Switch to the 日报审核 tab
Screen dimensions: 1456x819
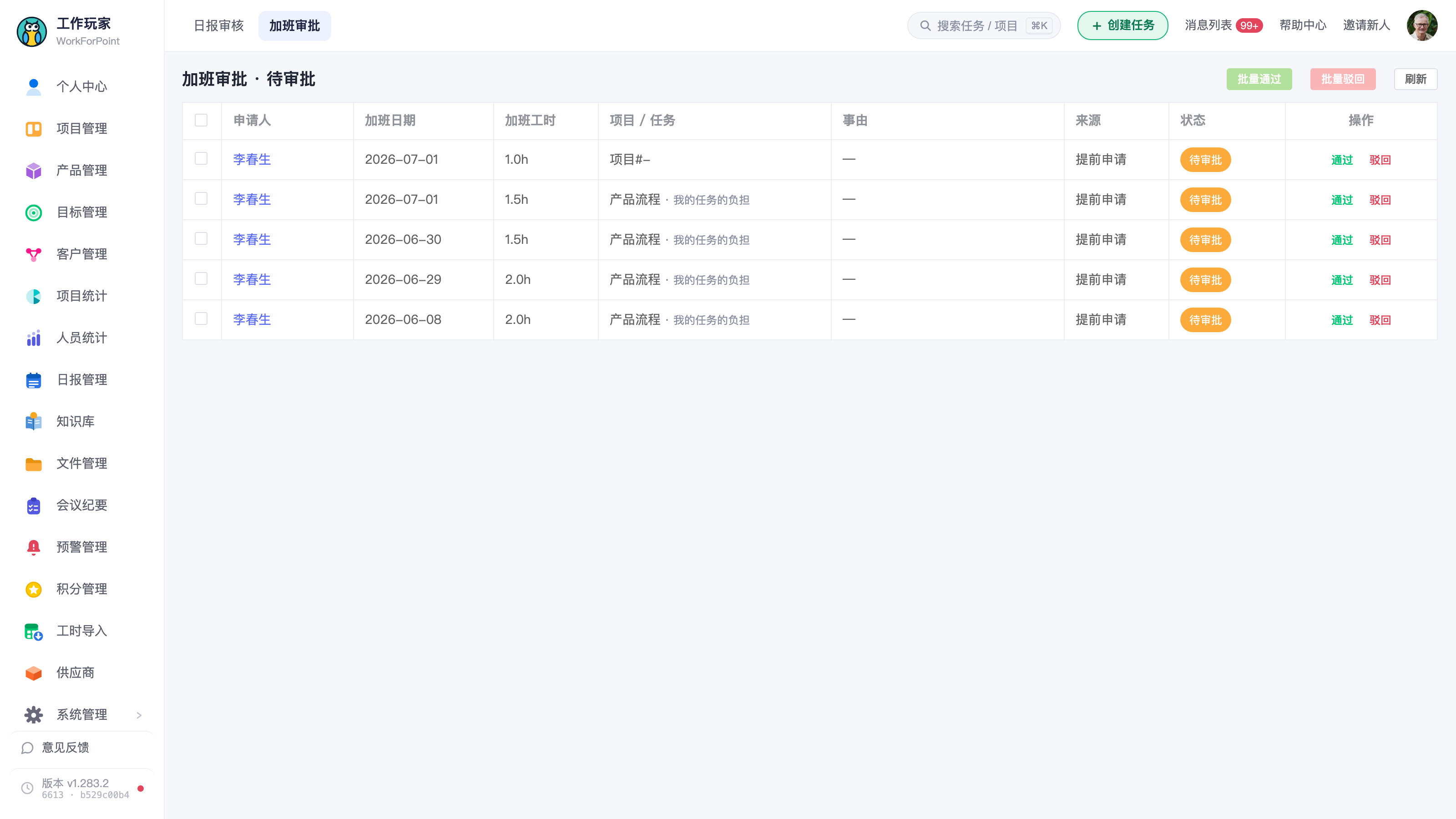219,25
